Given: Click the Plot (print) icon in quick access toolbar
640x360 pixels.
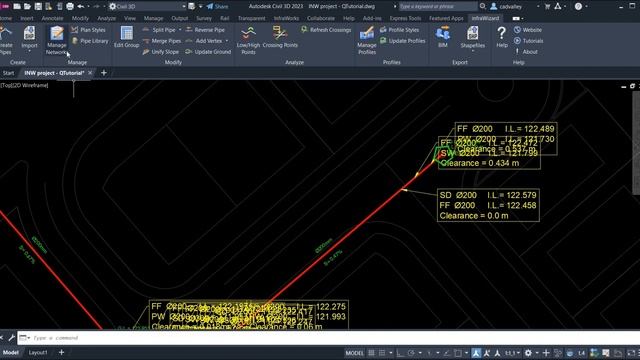Looking at the screenshot, I should (x=70, y=7).
